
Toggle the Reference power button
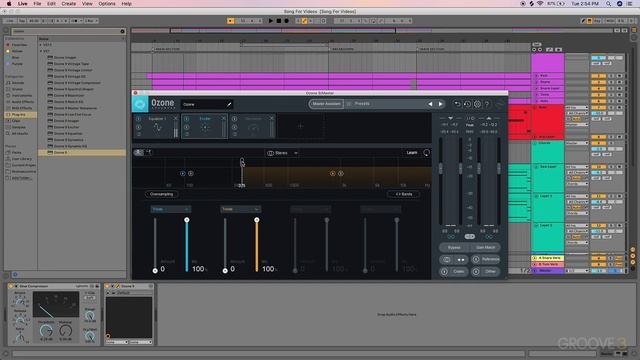(x=476, y=259)
